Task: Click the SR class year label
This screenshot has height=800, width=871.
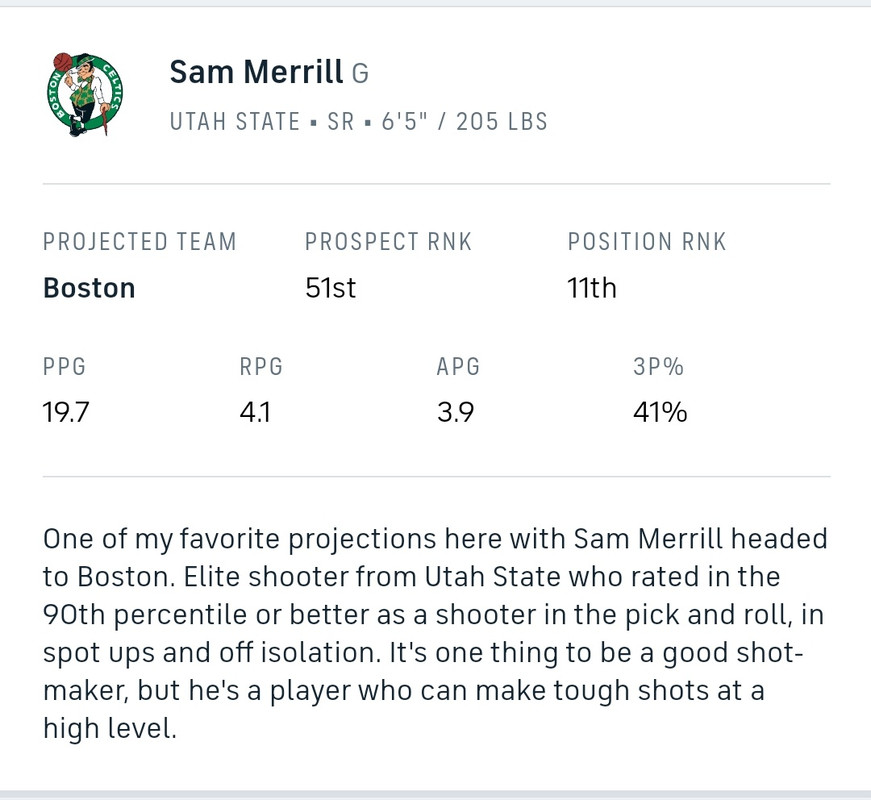Action: click(x=341, y=122)
